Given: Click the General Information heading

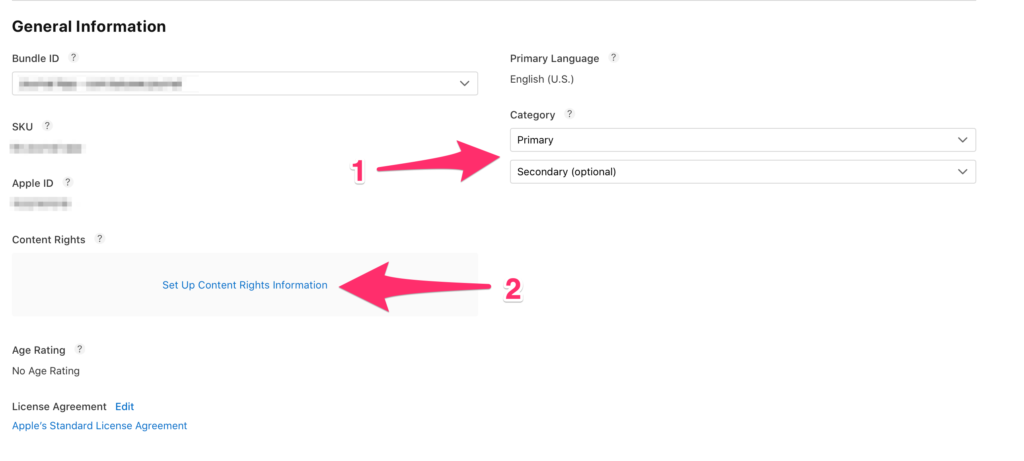Looking at the screenshot, I should pyautogui.click(x=89, y=27).
